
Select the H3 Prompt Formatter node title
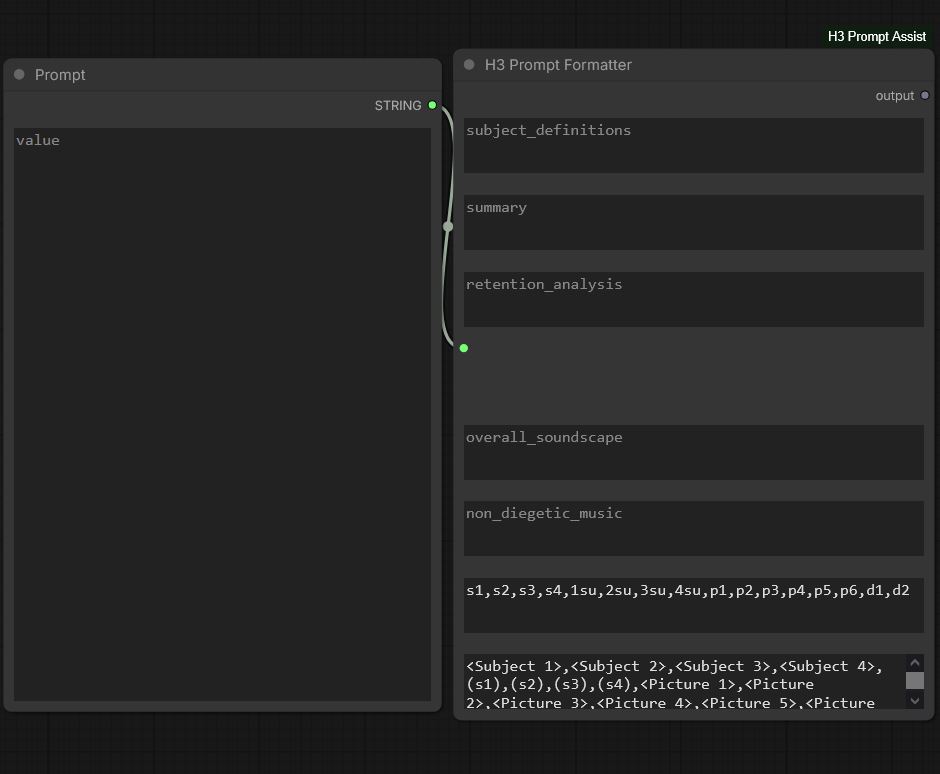click(x=558, y=65)
